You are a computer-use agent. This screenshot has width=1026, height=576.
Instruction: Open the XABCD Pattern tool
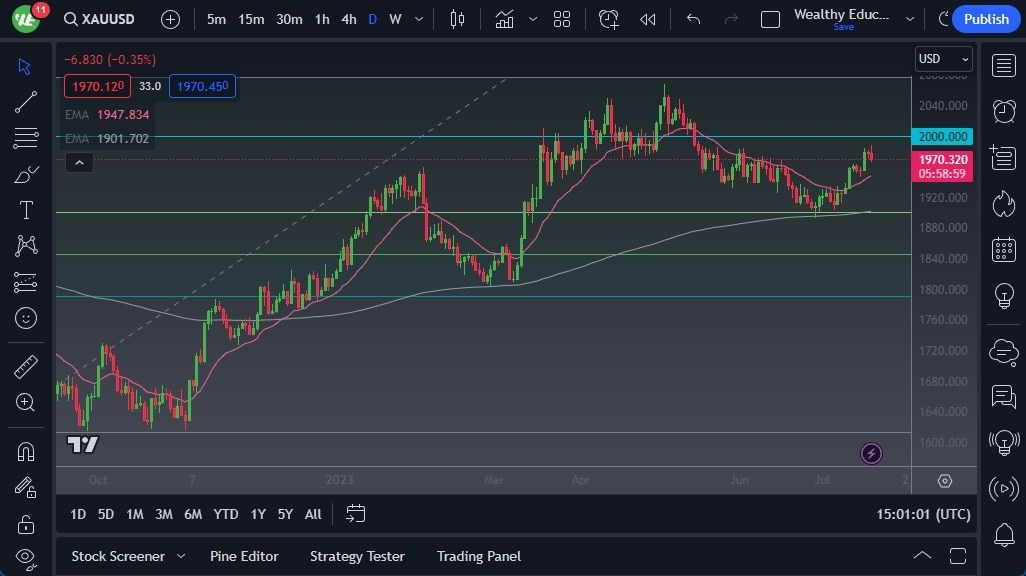[25, 246]
